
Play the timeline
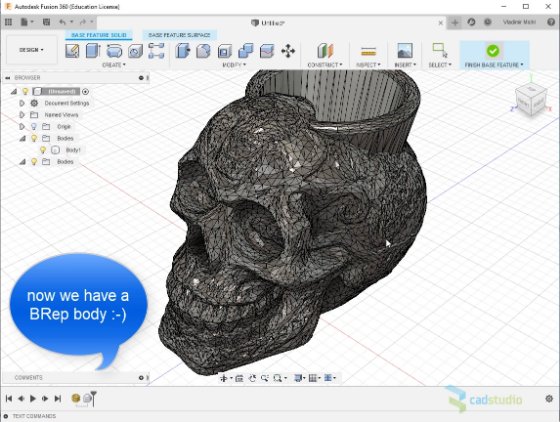[x=33, y=398]
